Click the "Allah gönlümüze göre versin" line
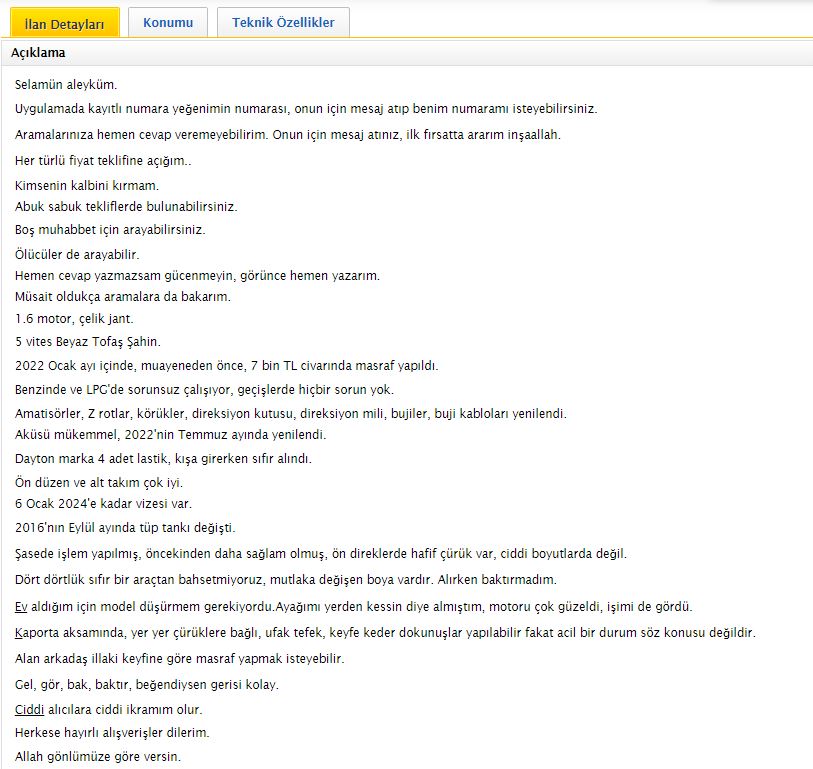 pyautogui.click(x=98, y=756)
